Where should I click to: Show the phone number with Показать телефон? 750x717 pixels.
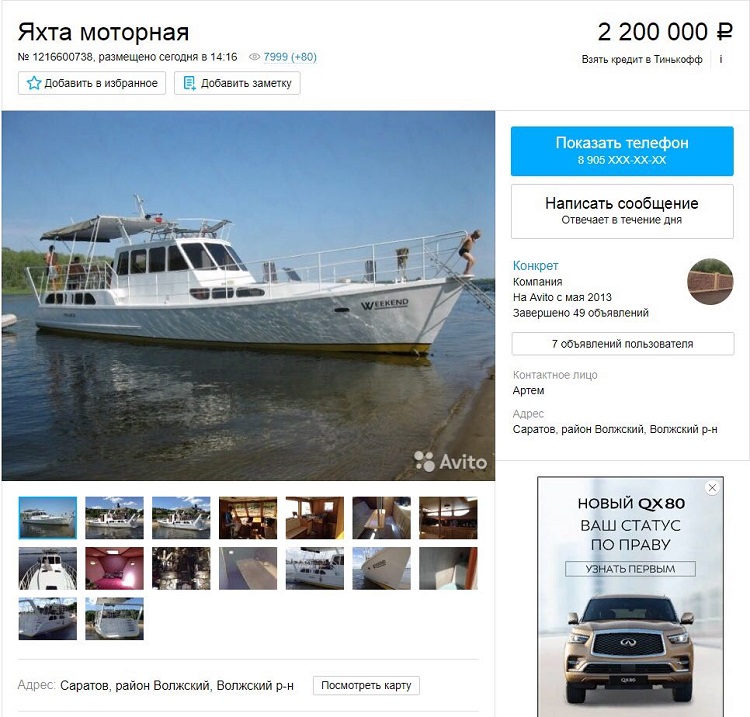(x=622, y=151)
